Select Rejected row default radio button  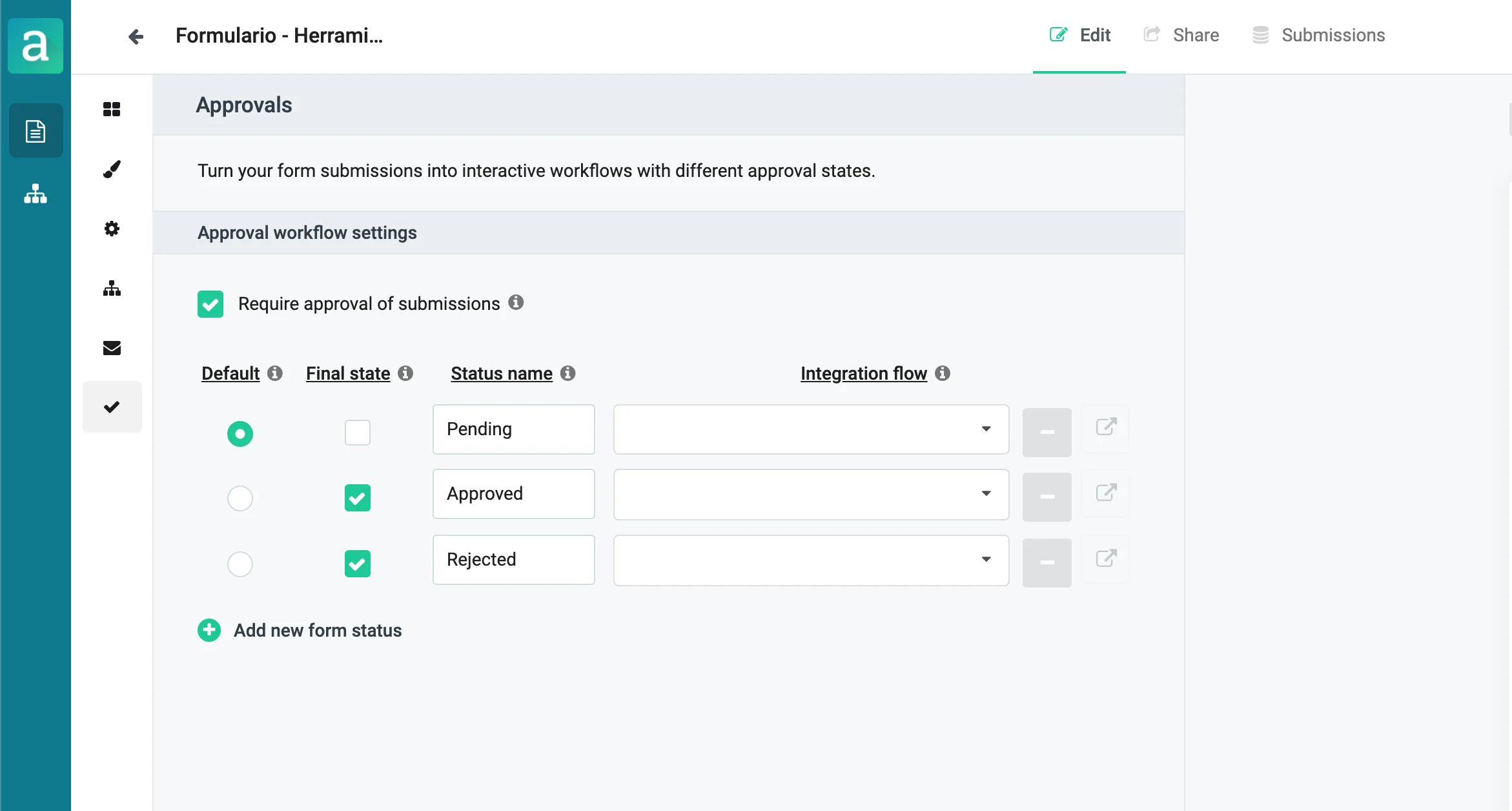[x=240, y=564]
